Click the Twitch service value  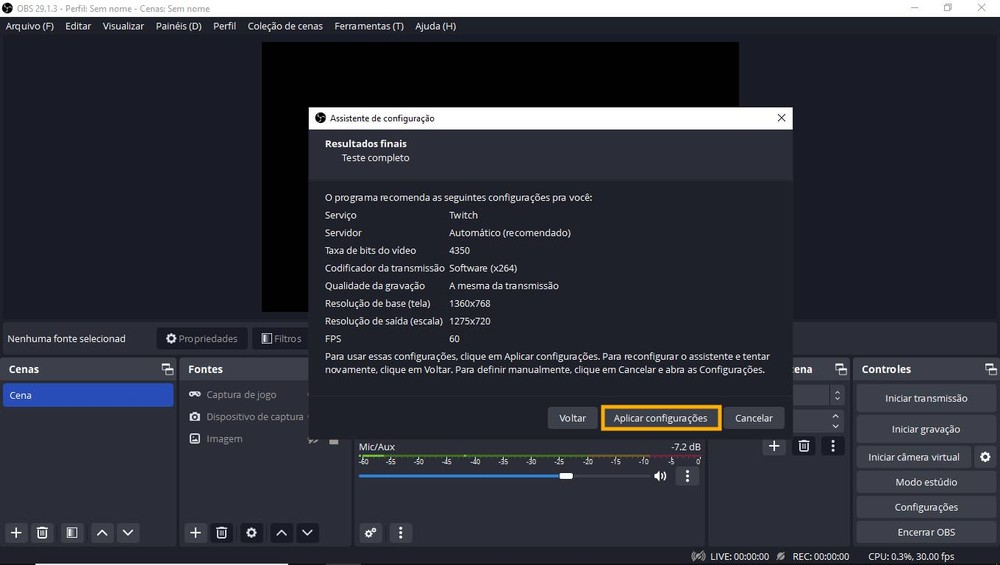point(463,215)
